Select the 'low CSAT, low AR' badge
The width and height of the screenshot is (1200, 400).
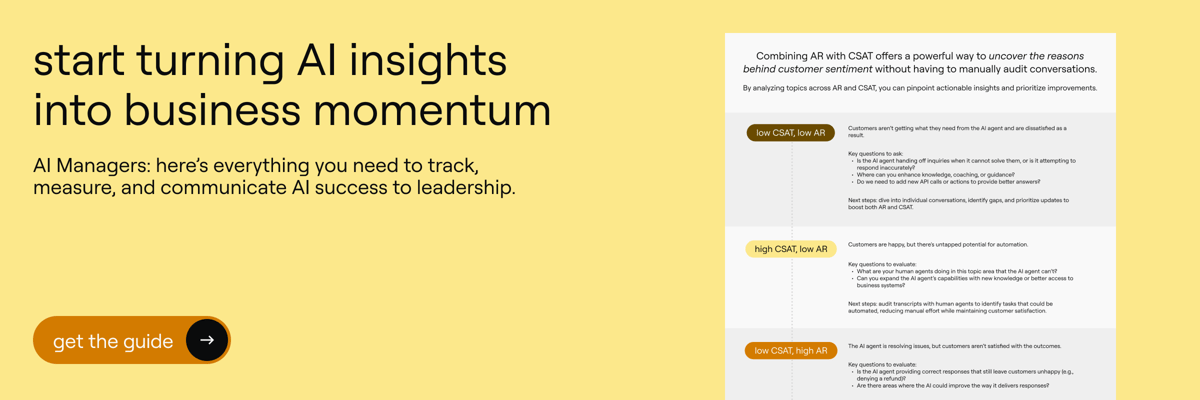tap(790, 133)
